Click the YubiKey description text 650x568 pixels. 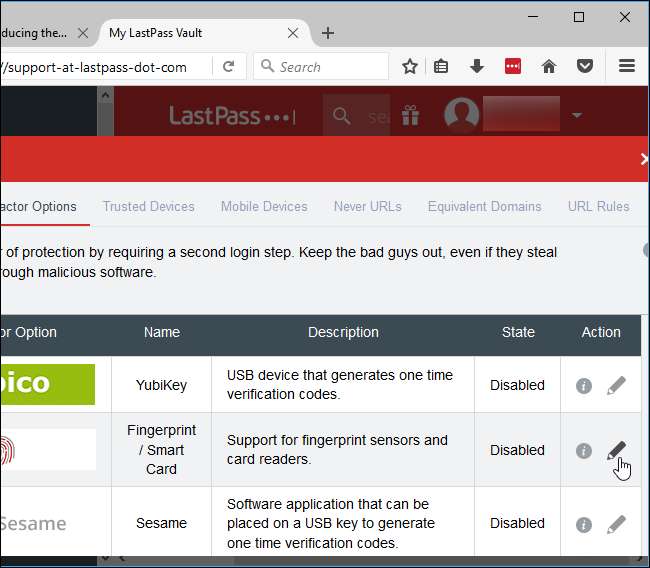pyautogui.click(x=340, y=384)
